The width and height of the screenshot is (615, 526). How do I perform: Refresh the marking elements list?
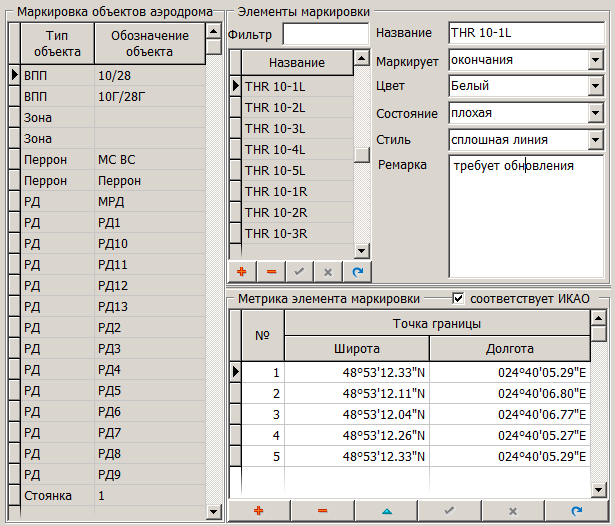pos(357,271)
